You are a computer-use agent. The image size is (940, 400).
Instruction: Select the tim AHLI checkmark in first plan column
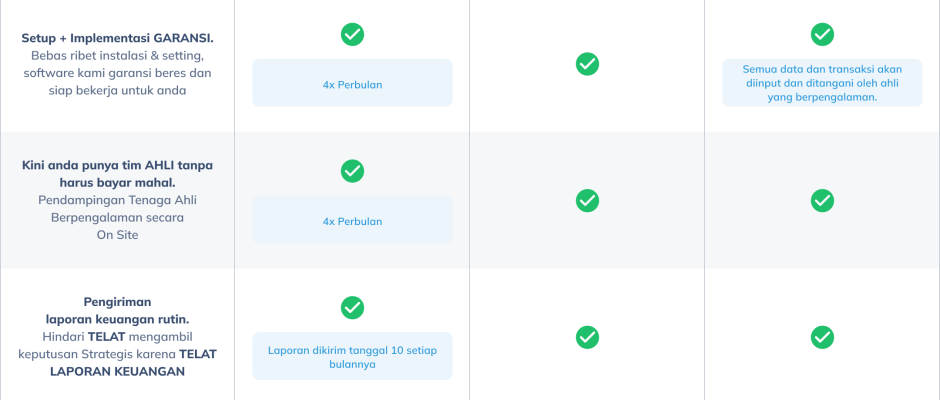[352, 171]
